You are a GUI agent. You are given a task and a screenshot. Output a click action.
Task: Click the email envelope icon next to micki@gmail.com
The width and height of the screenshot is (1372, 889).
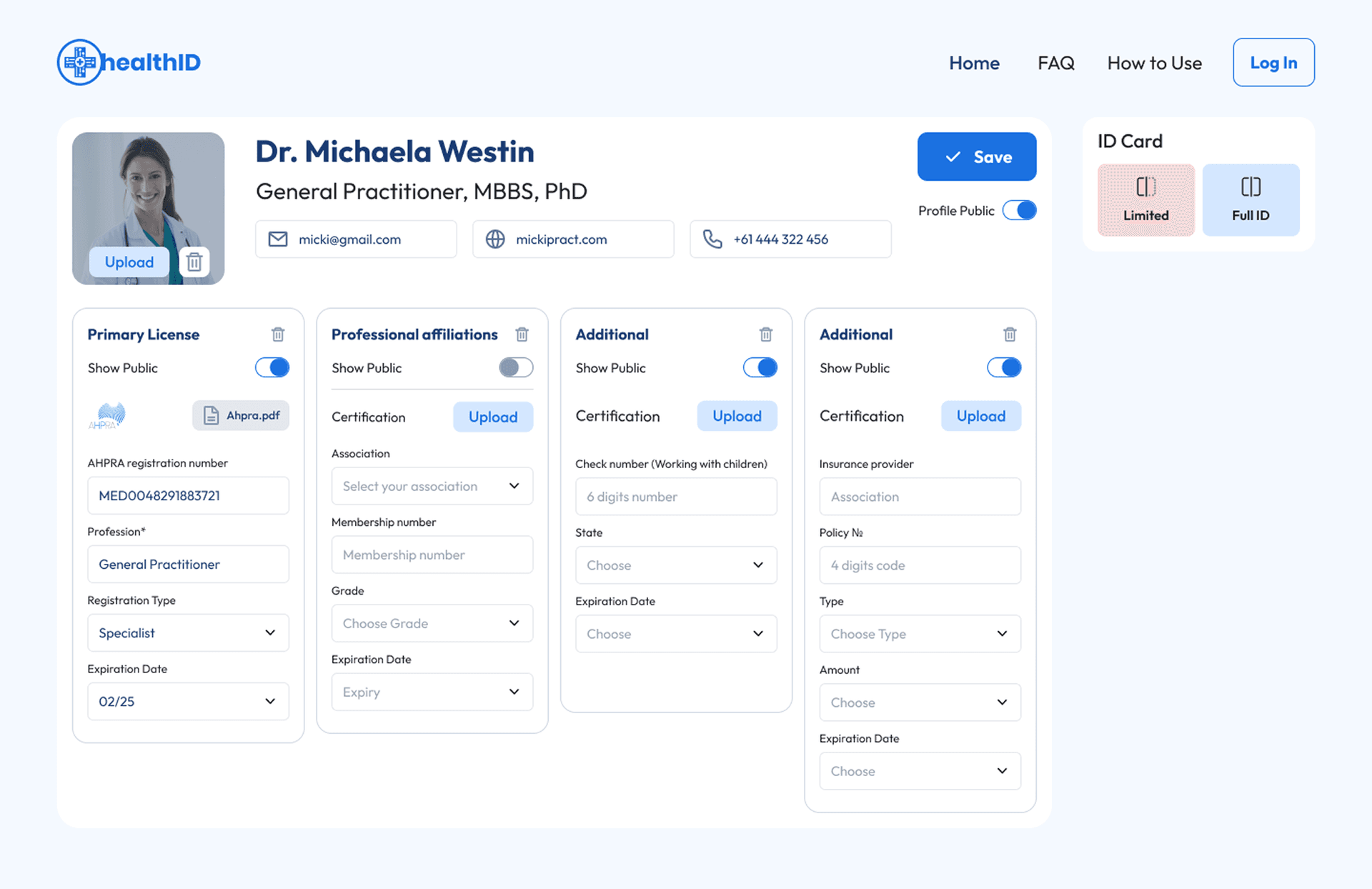[278, 239]
